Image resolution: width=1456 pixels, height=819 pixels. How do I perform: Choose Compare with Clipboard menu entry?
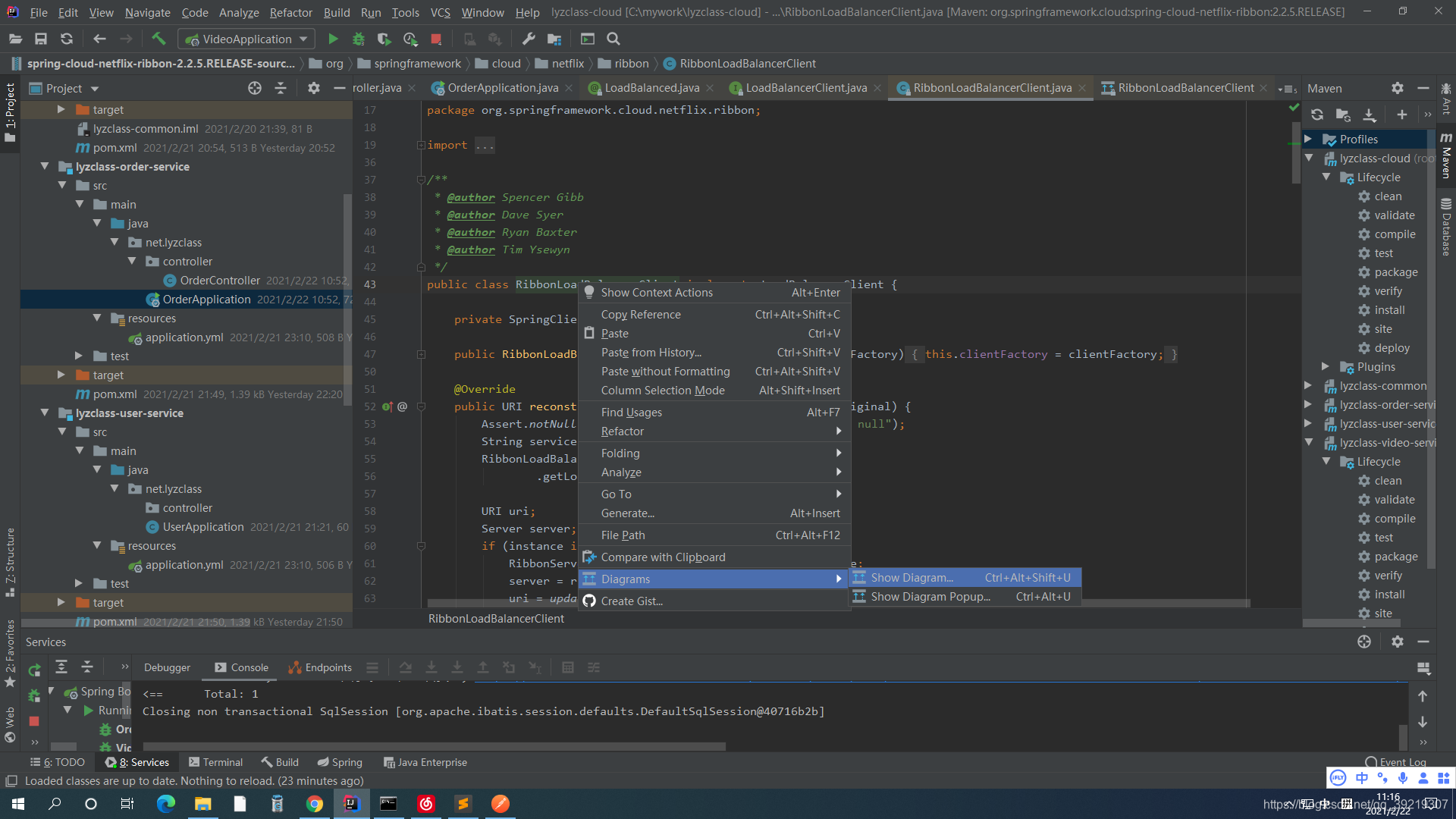pos(714,557)
